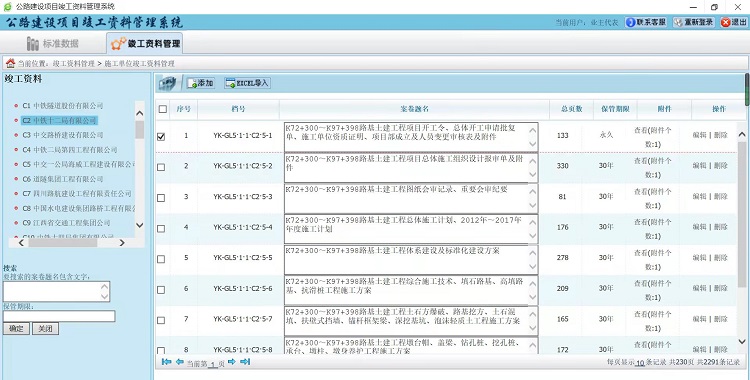Select C3 中交路桥建设有限公司 in the tree

coord(63,135)
